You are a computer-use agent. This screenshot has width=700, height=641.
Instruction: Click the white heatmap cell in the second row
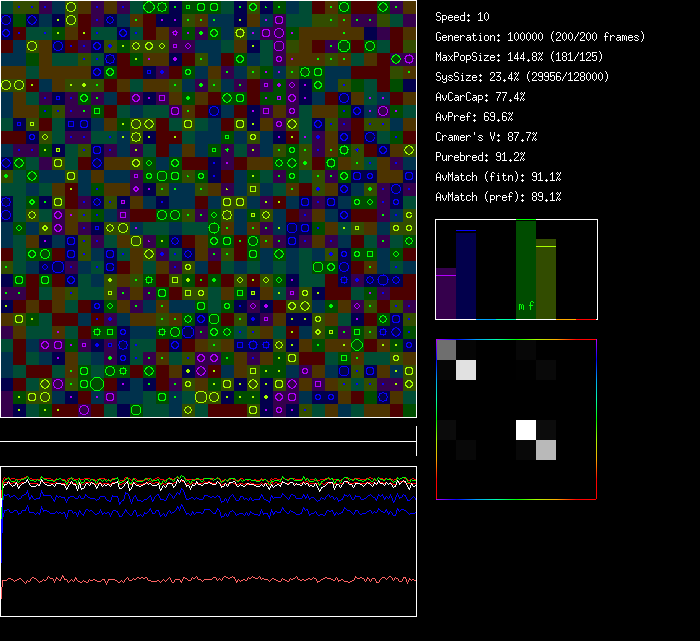(466, 370)
